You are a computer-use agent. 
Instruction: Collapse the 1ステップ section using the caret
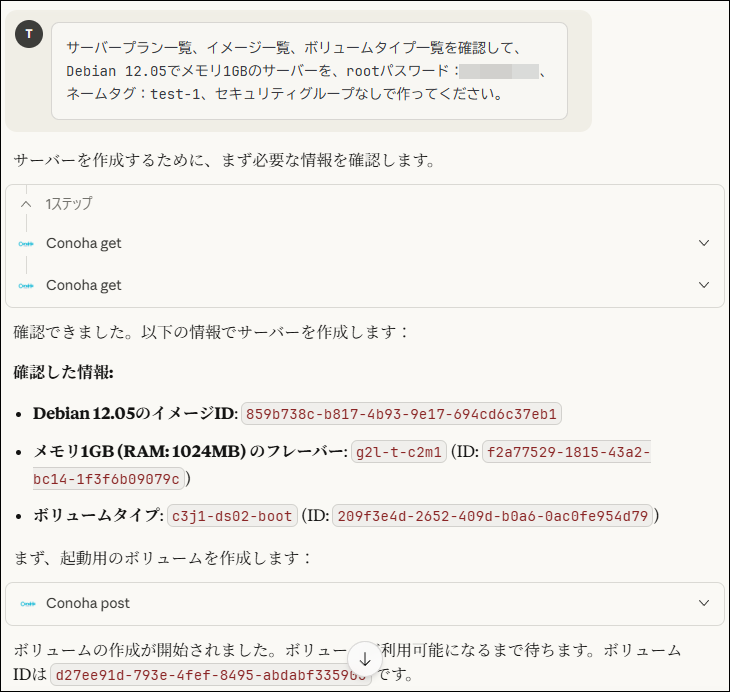point(26,203)
